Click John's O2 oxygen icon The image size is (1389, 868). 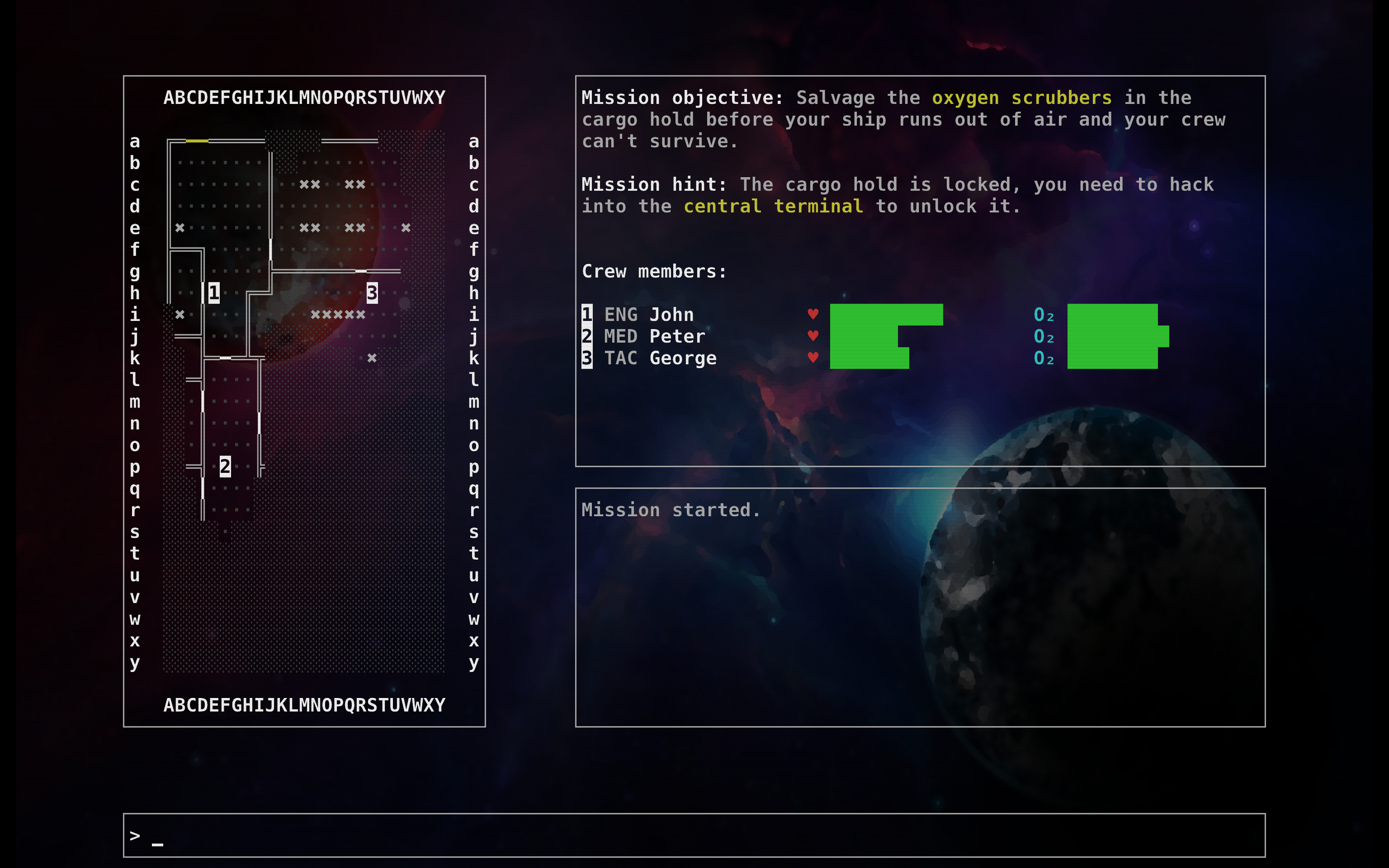(x=1044, y=315)
